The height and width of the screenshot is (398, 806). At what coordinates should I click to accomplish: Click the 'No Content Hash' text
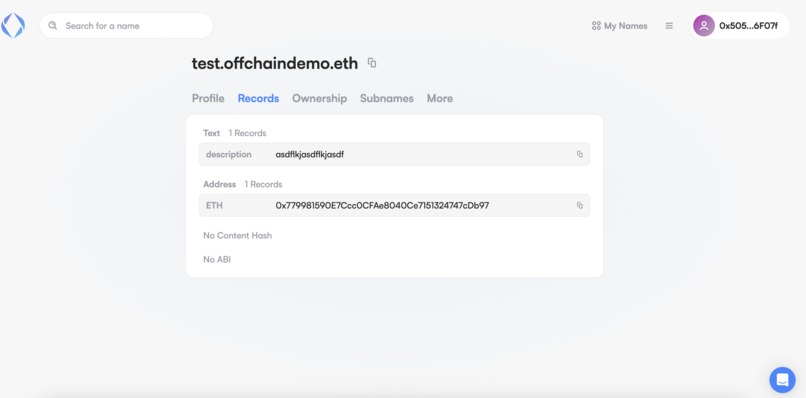click(237, 236)
